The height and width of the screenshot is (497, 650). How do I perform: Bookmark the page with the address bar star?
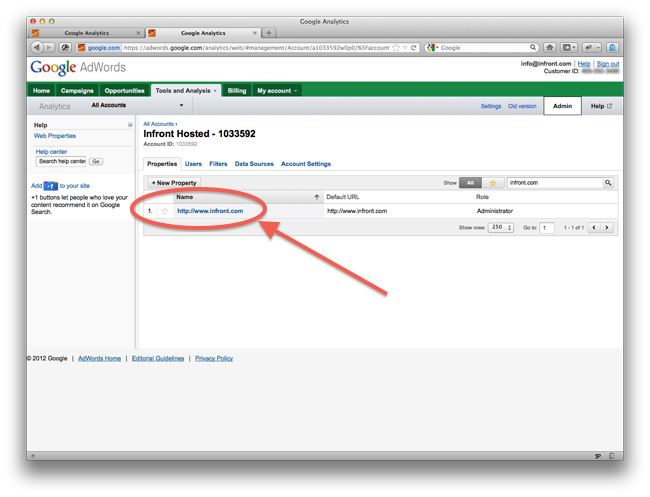396,48
